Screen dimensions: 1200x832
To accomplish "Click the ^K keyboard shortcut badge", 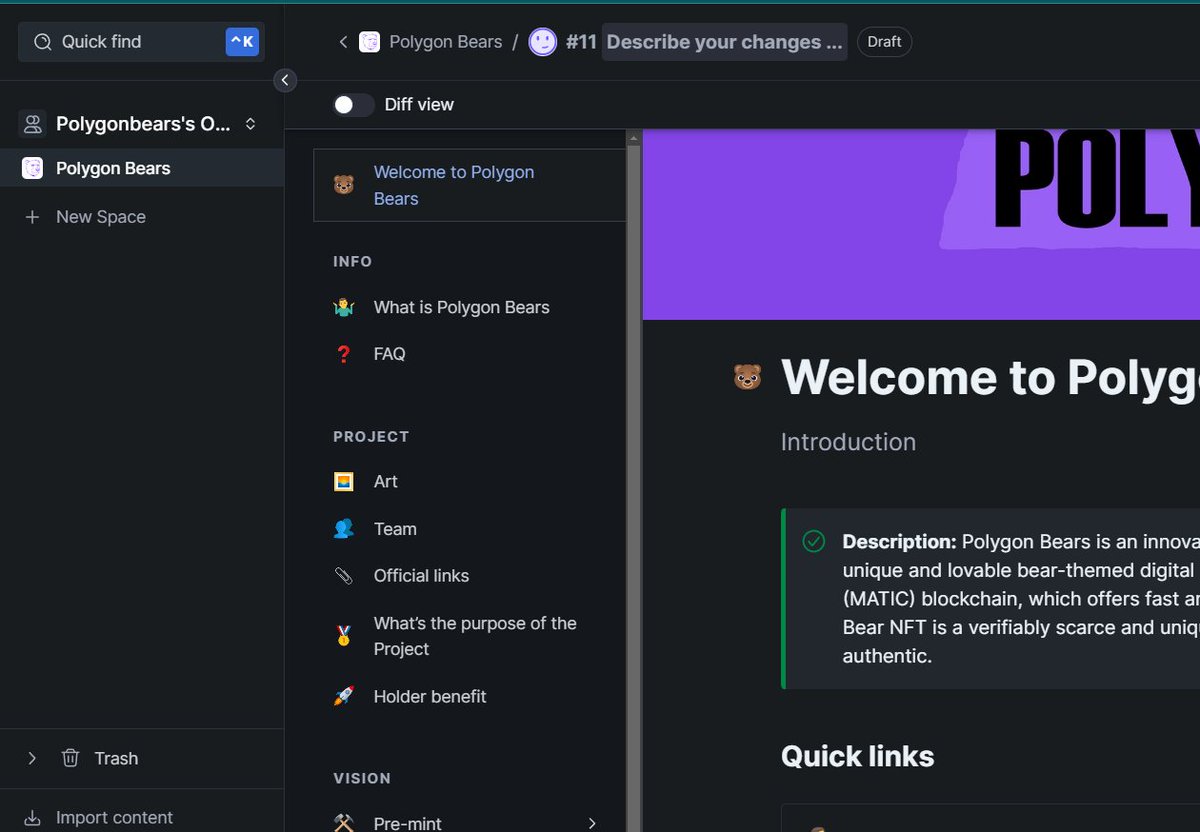I will tap(242, 42).
